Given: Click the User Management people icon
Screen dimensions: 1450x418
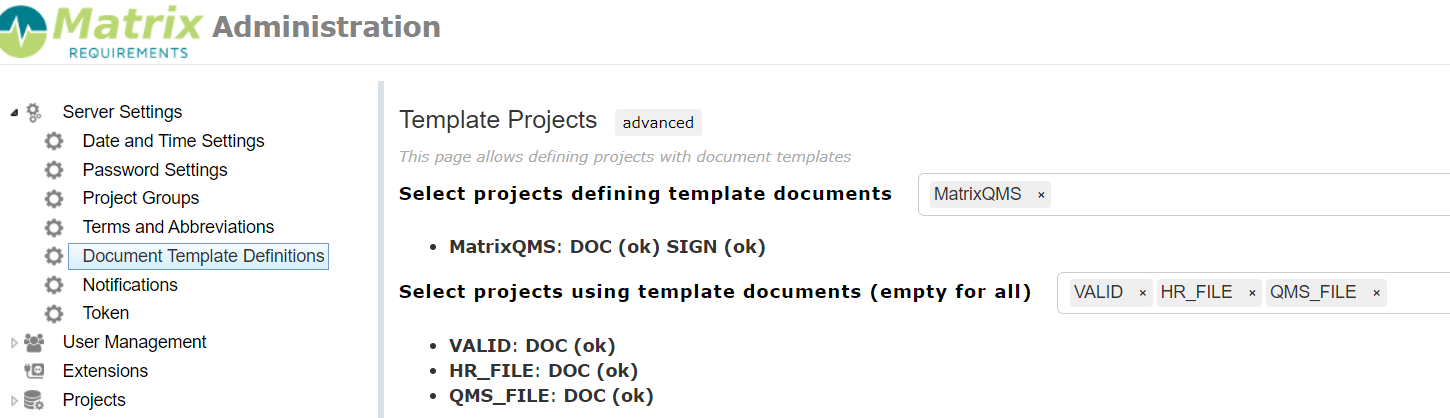Looking at the screenshot, I should (x=34, y=342).
